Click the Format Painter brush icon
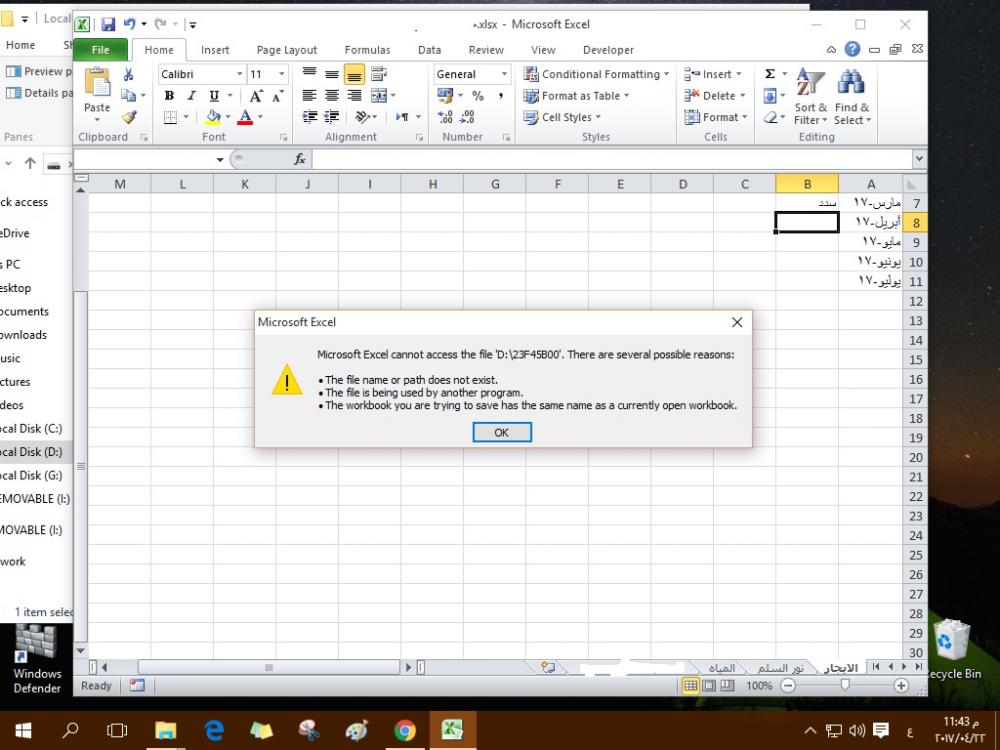Screen dimensions: 1000x750 click(129, 117)
